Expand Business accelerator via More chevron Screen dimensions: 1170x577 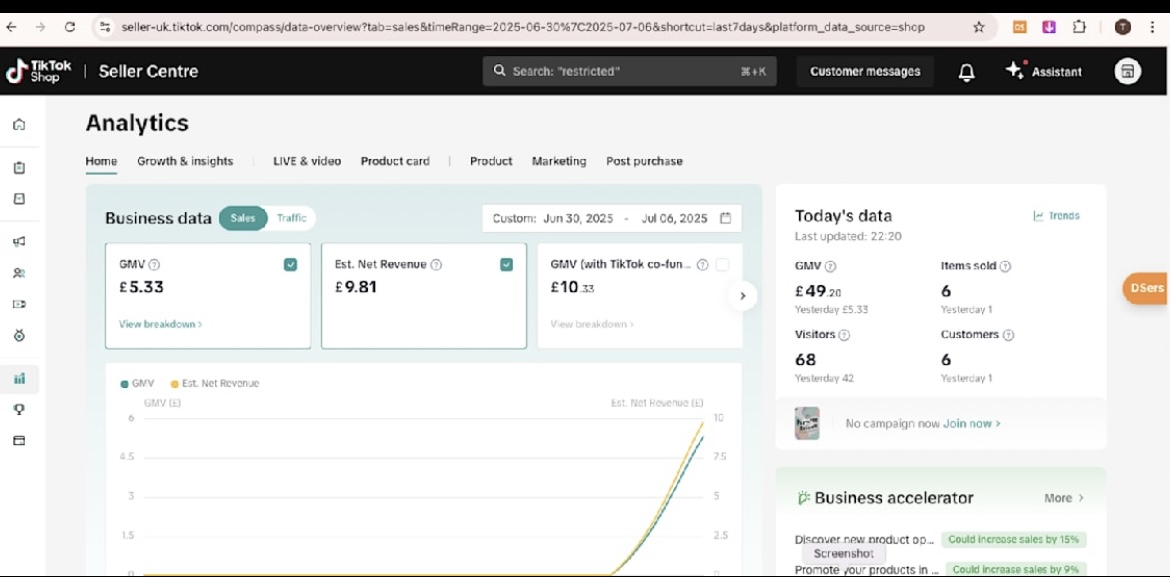[1064, 498]
